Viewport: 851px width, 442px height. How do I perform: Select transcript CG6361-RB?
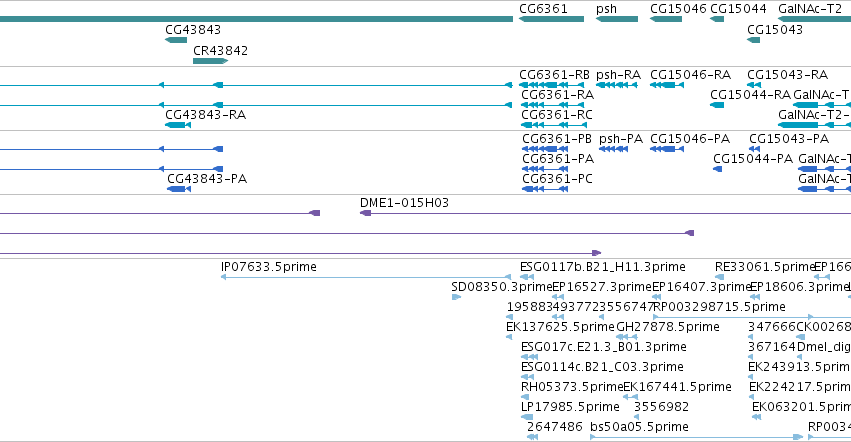click(554, 75)
